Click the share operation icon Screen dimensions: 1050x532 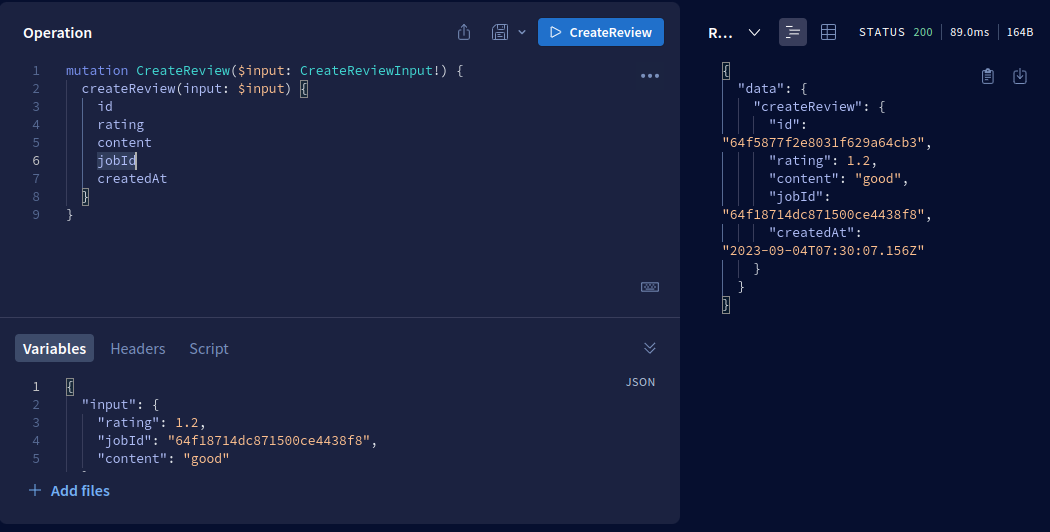pyautogui.click(x=464, y=32)
